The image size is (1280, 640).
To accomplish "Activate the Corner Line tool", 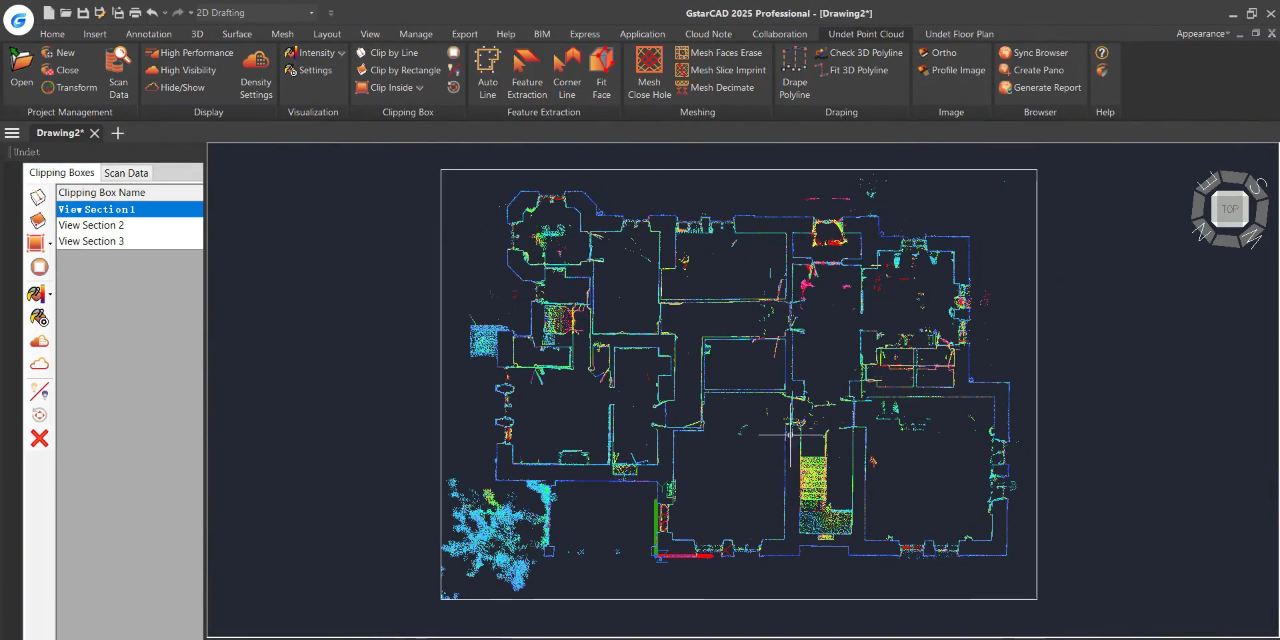I will 567,74.
